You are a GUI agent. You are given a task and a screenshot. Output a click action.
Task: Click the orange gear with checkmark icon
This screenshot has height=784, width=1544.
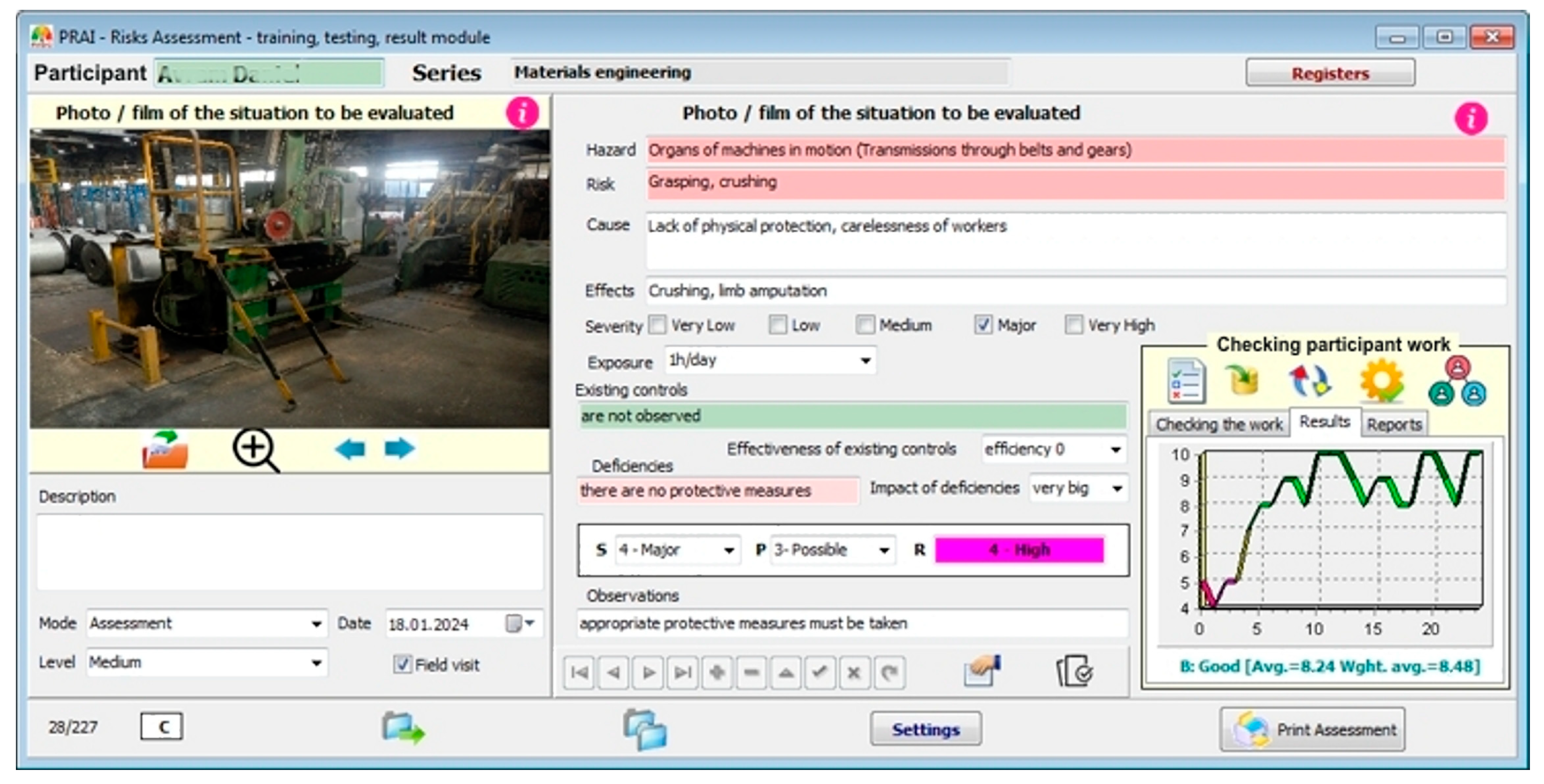pyautogui.click(x=1382, y=381)
